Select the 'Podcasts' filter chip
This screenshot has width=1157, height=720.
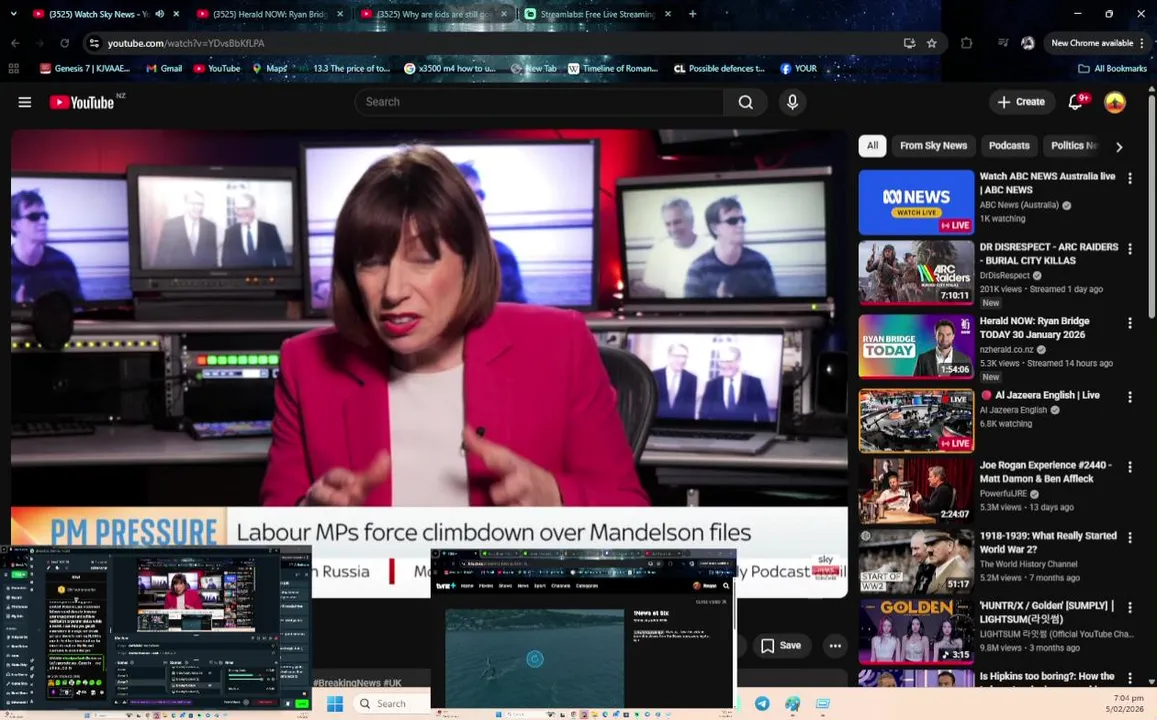pyautogui.click(x=1009, y=145)
